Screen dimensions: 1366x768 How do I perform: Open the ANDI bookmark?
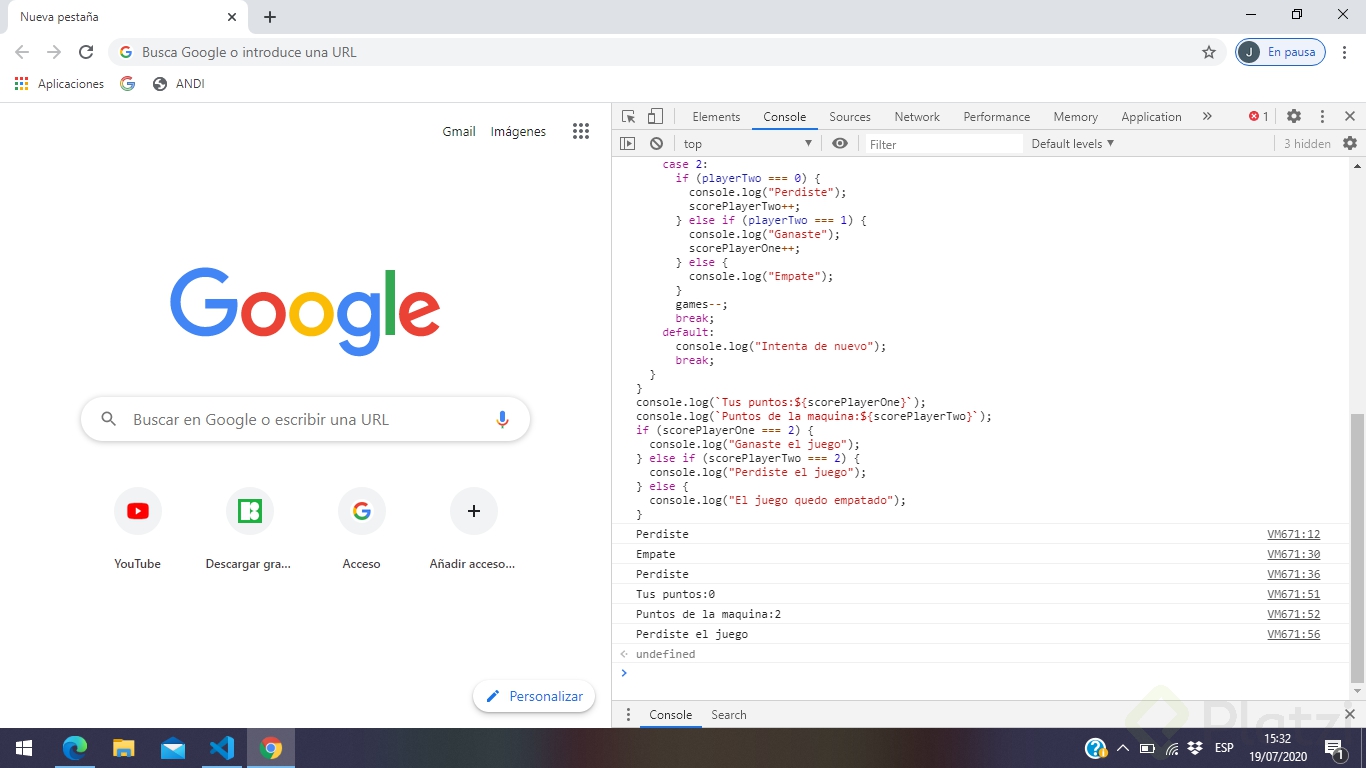point(179,84)
